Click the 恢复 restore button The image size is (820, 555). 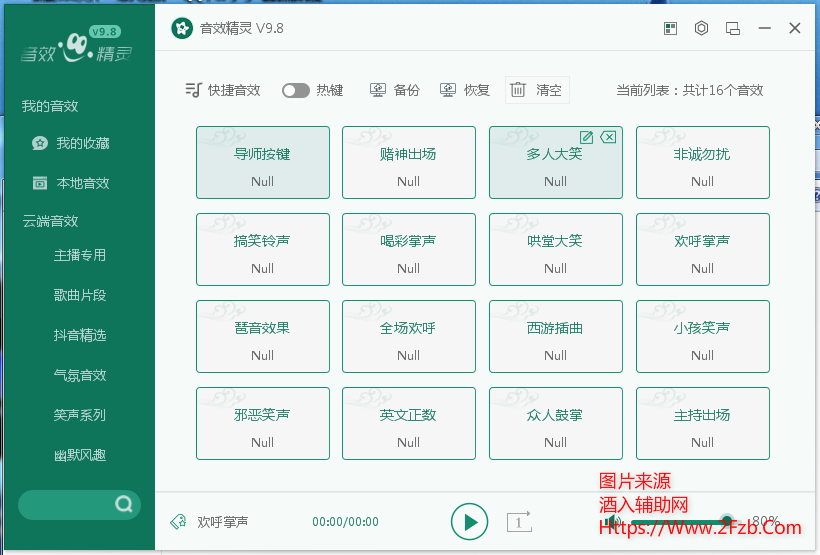coord(465,90)
